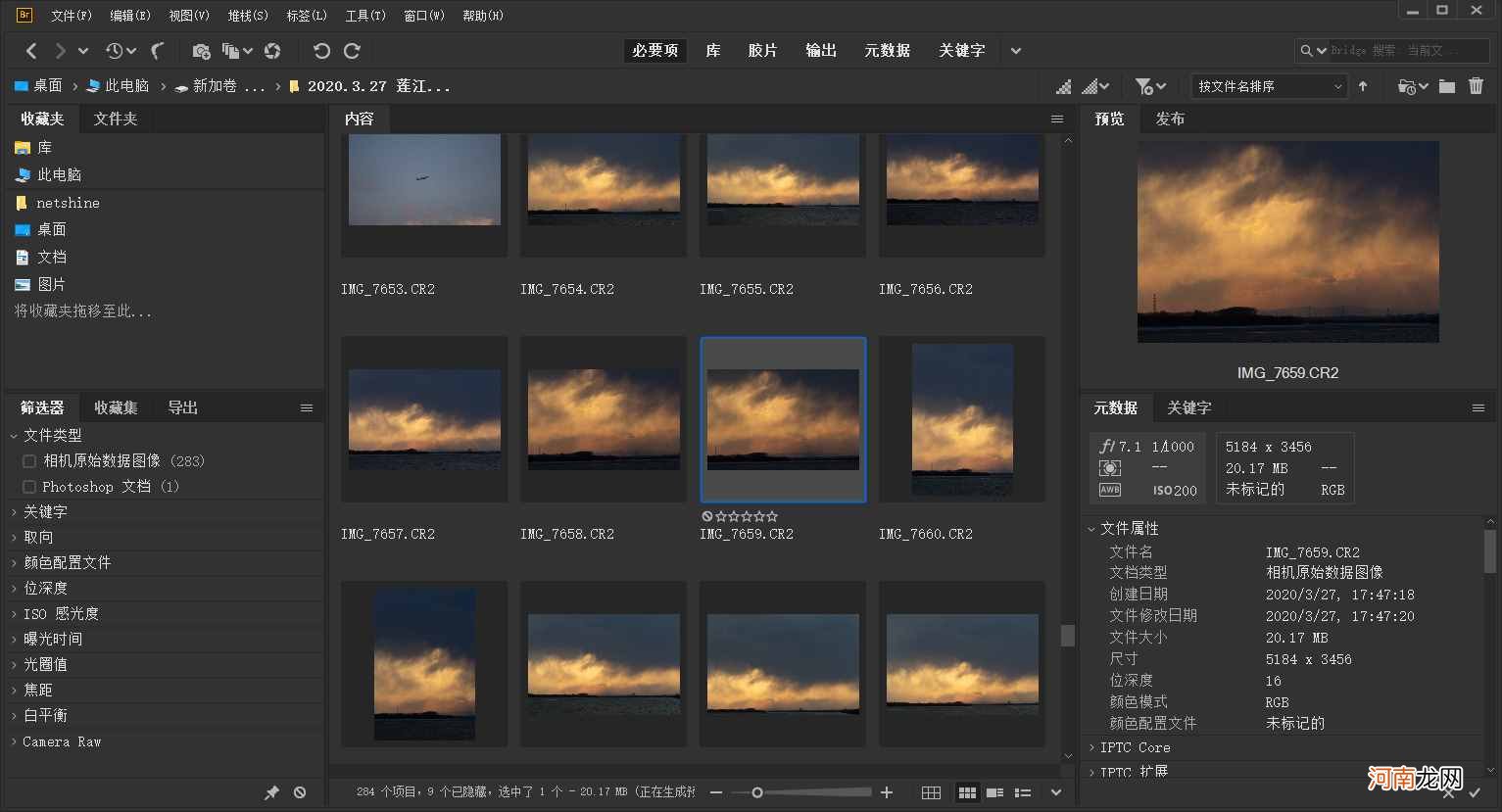This screenshot has width=1502, height=812.
Task: Pin the filter panel
Action: point(271,792)
